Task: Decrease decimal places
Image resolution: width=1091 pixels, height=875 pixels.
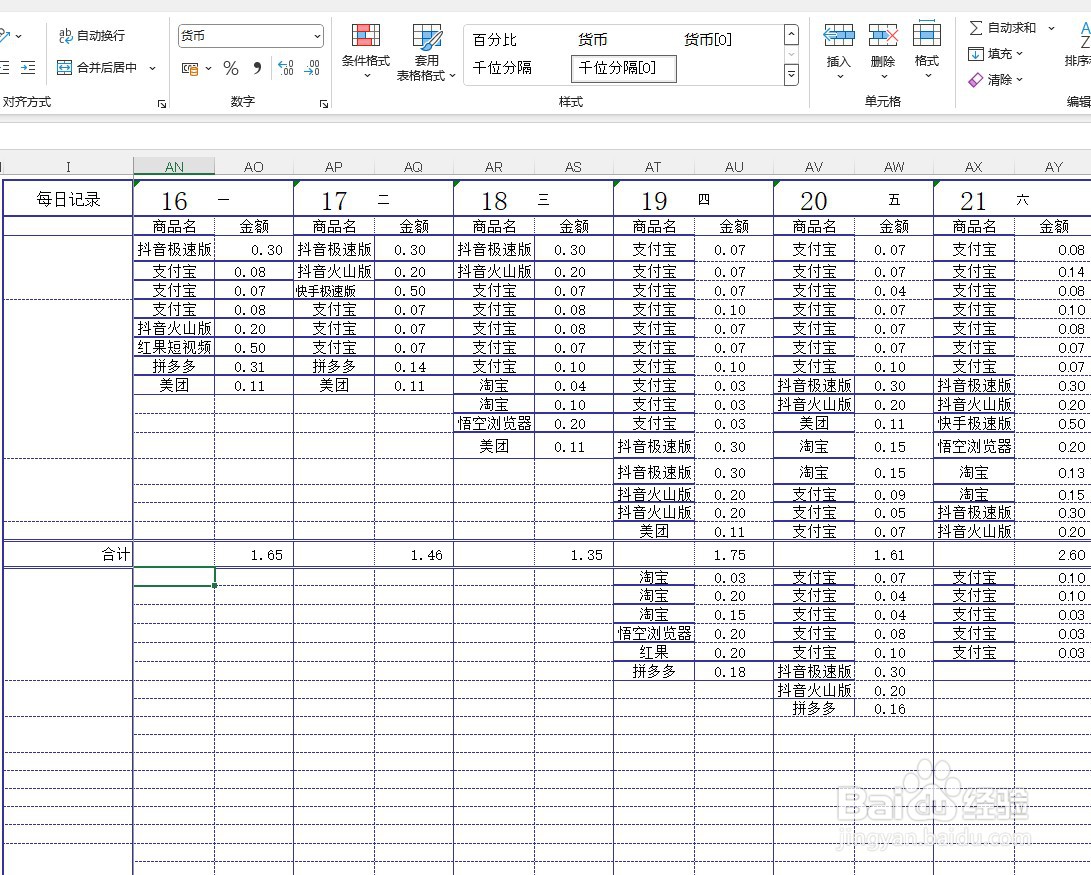Action: pyautogui.click(x=311, y=68)
